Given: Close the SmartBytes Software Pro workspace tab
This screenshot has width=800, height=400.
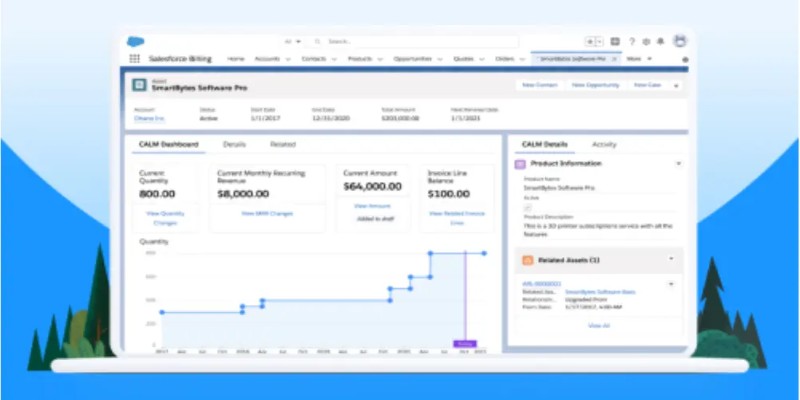Looking at the screenshot, I should (x=614, y=59).
